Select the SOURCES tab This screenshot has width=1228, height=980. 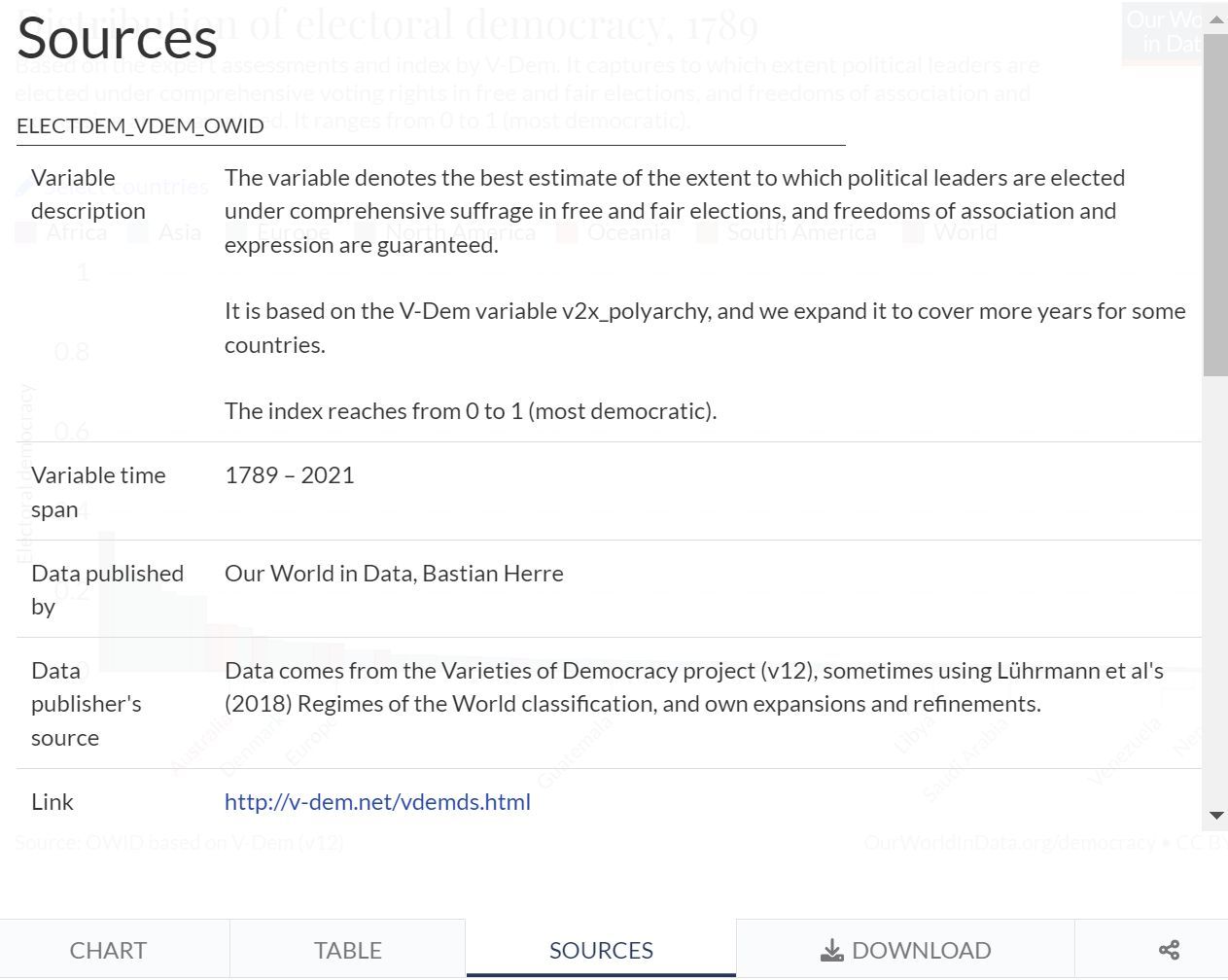pyautogui.click(x=601, y=950)
